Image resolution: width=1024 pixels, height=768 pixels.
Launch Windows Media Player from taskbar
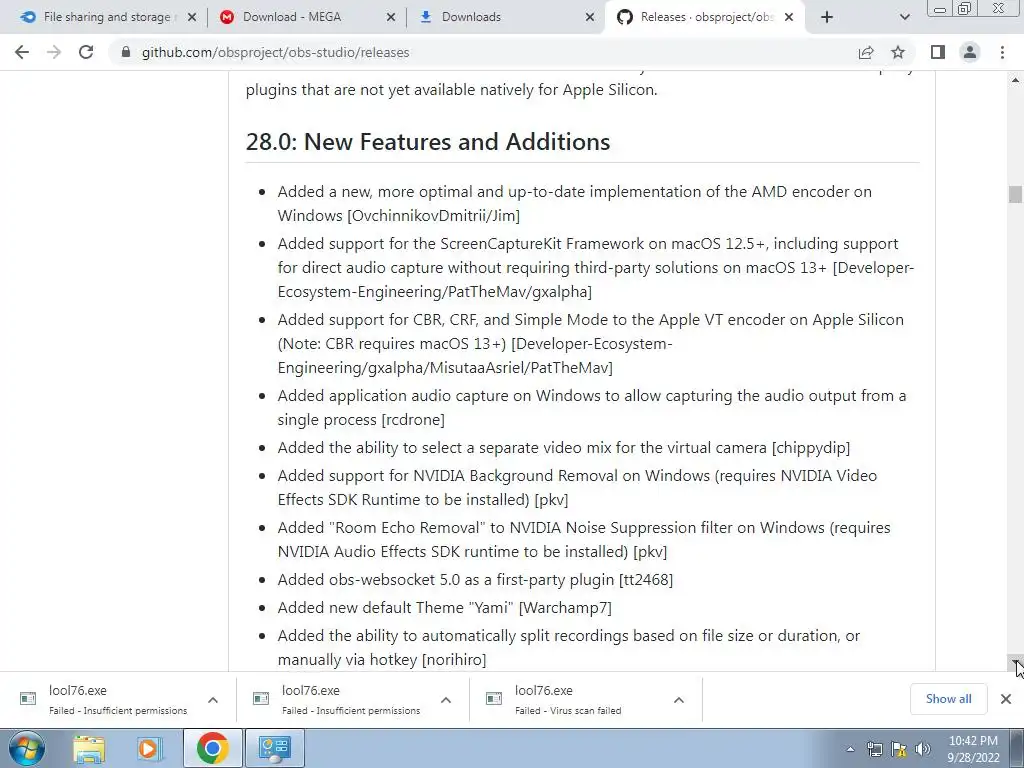150,748
